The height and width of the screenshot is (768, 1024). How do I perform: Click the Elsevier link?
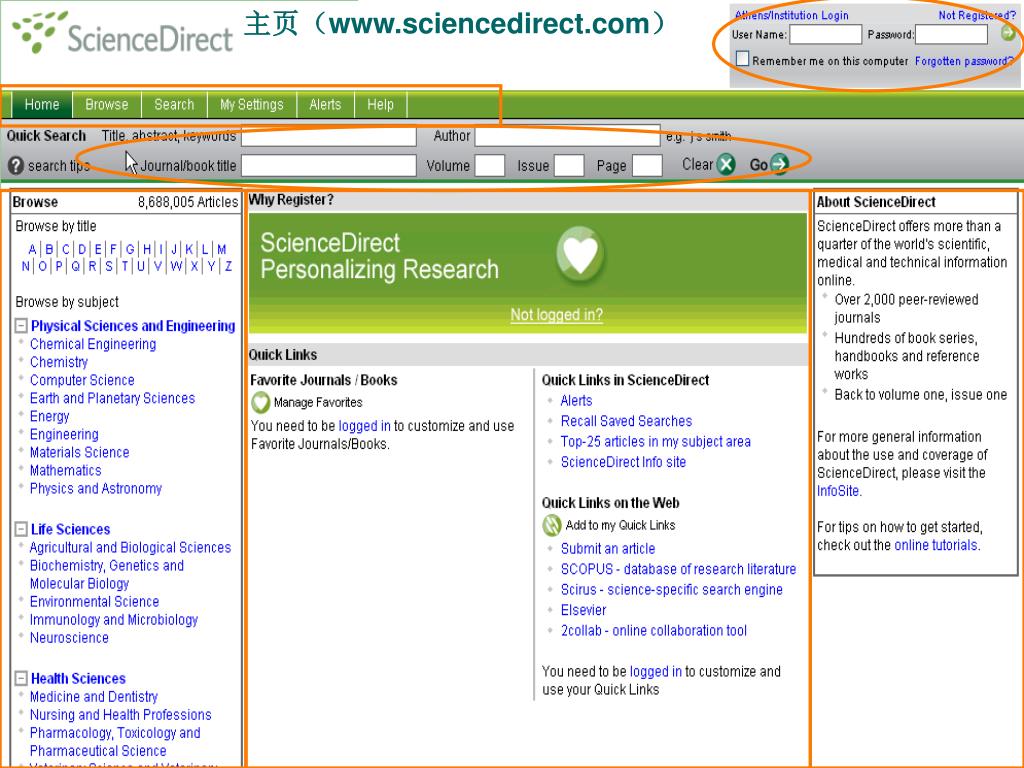click(583, 610)
